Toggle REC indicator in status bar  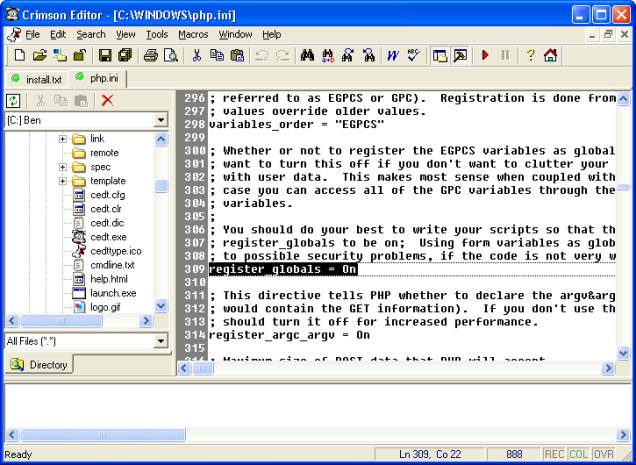(554, 454)
